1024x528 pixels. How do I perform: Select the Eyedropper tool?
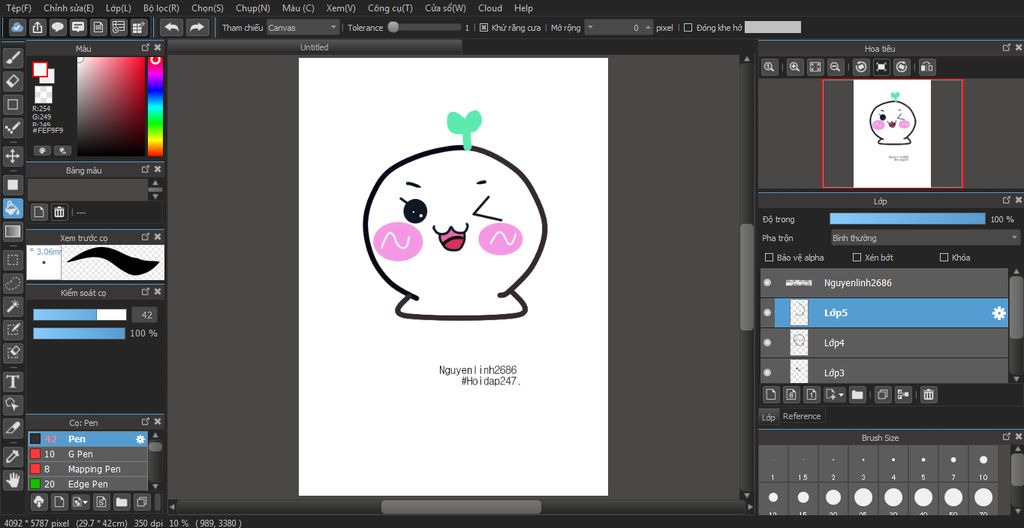13,455
